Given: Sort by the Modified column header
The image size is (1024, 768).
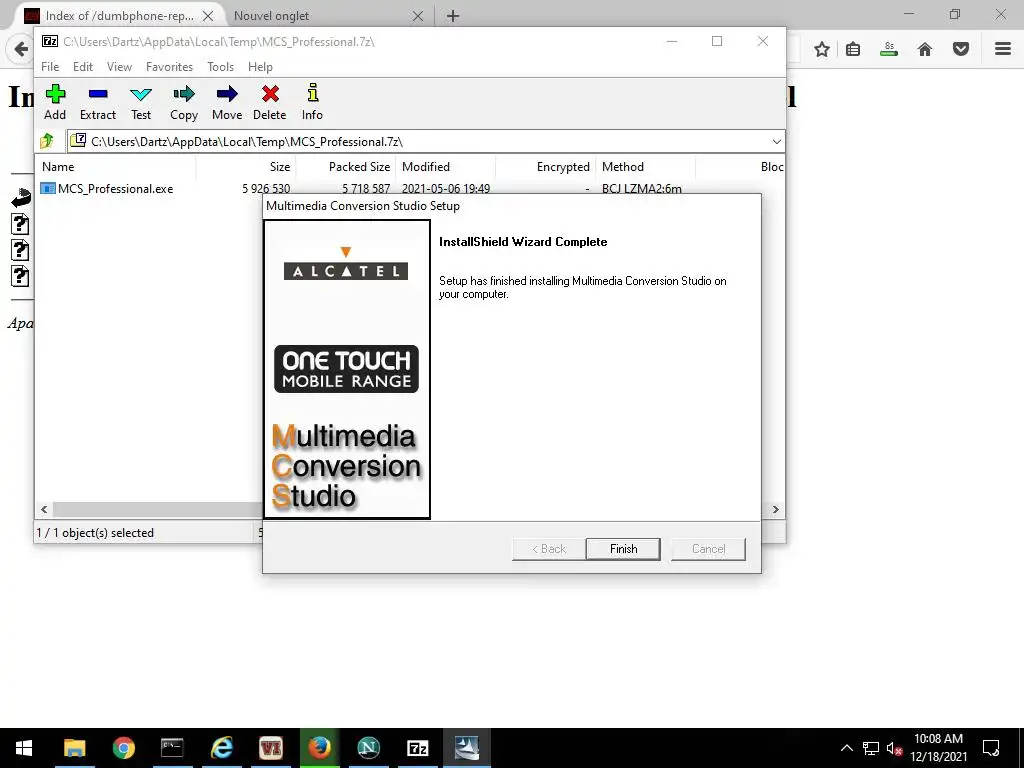Looking at the screenshot, I should click(x=445, y=167).
